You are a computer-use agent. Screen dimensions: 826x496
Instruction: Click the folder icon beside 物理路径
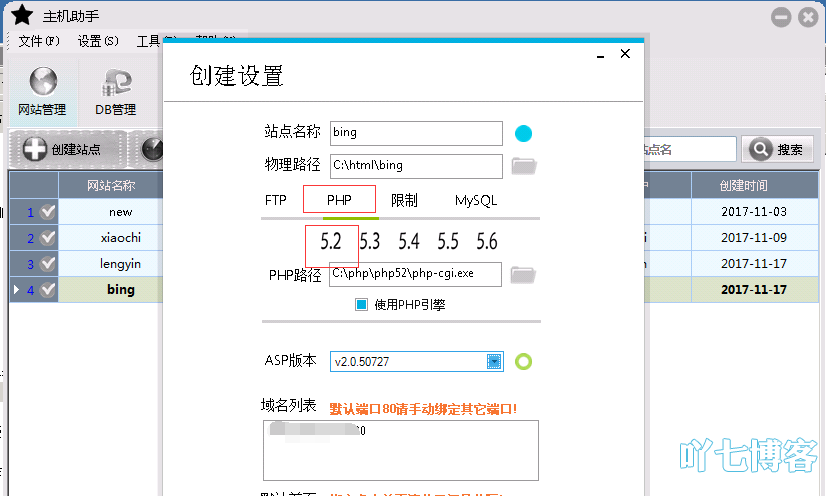click(x=524, y=166)
